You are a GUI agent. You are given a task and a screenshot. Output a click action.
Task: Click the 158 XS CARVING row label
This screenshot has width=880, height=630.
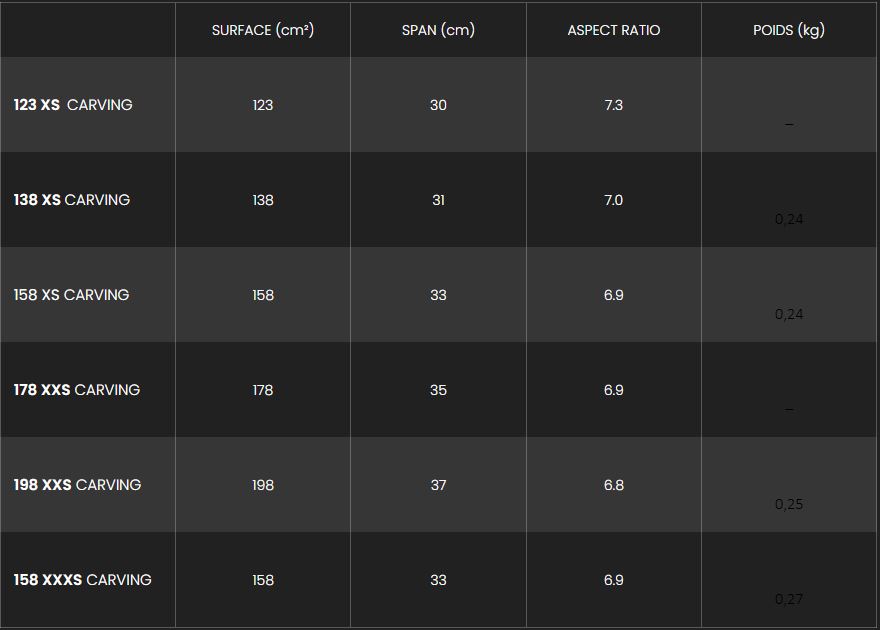(x=71, y=295)
